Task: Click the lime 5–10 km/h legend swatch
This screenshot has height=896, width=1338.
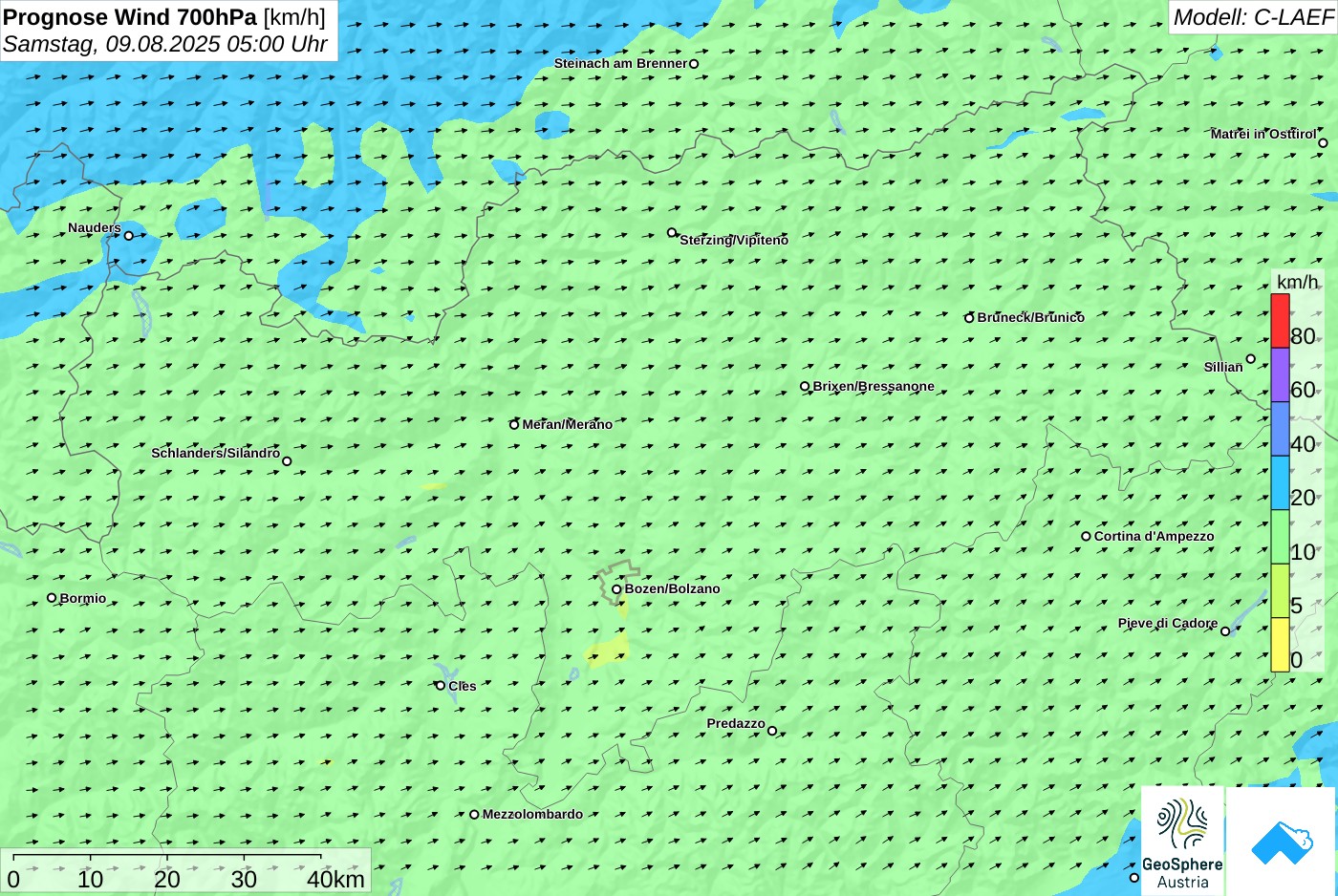Action: (x=1280, y=590)
